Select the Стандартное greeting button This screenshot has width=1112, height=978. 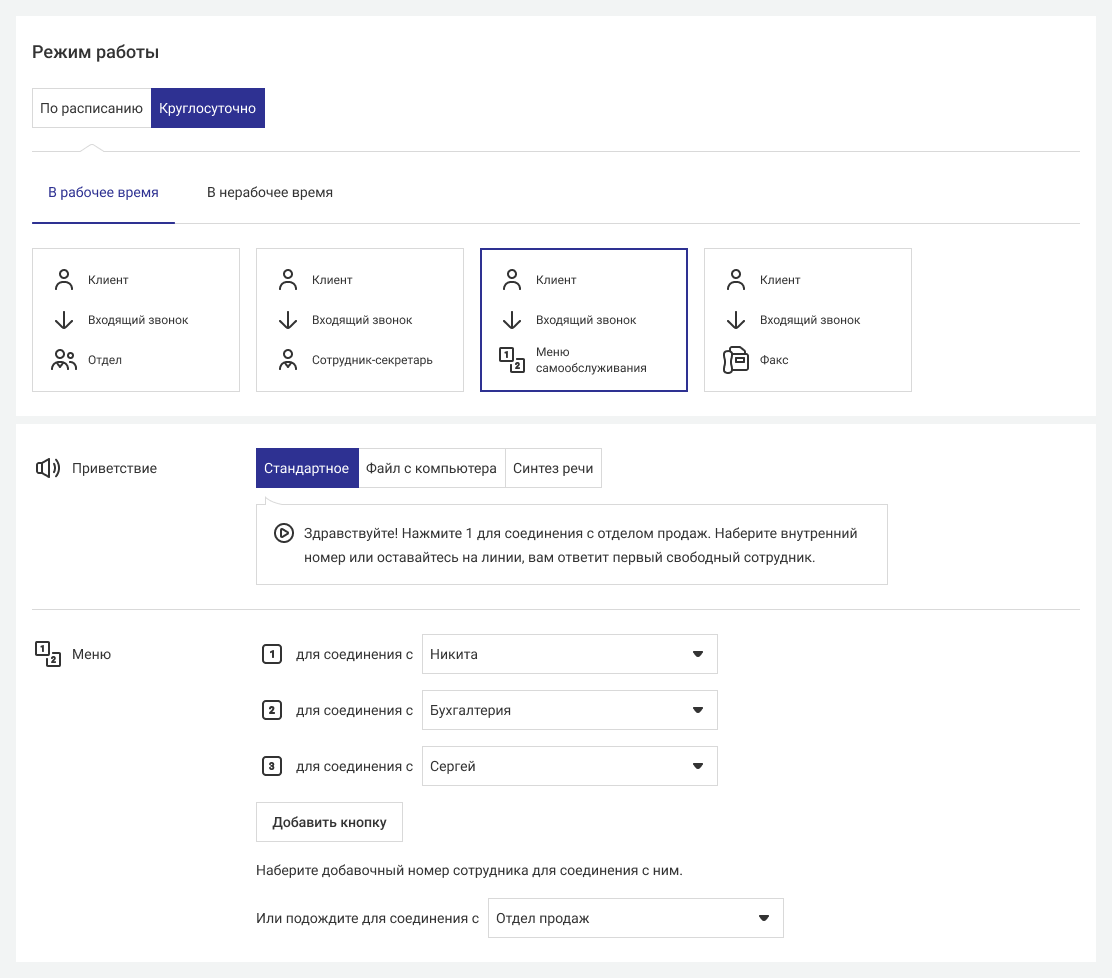tap(306, 468)
